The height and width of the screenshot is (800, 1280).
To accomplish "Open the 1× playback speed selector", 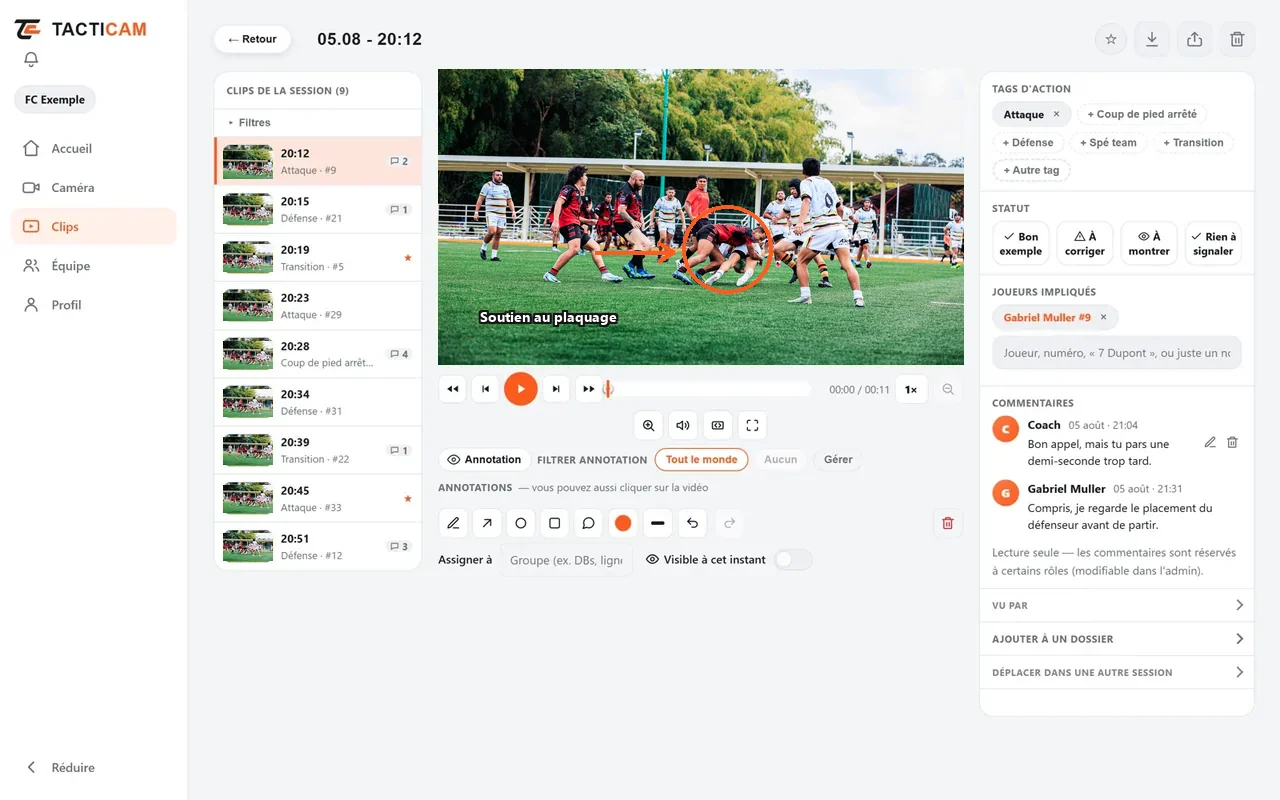I will coord(911,389).
